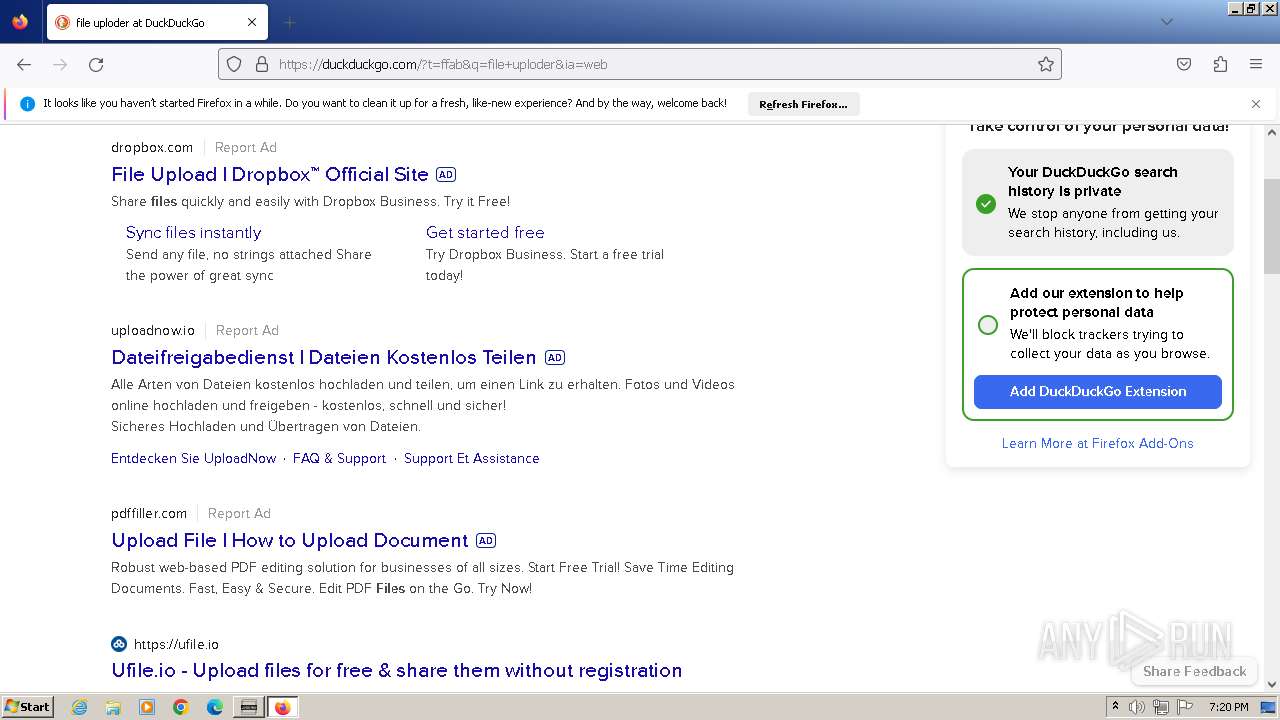Image resolution: width=1280 pixels, height=720 pixels.
Task: Open the network tray icon
Action: point(1161,707)
